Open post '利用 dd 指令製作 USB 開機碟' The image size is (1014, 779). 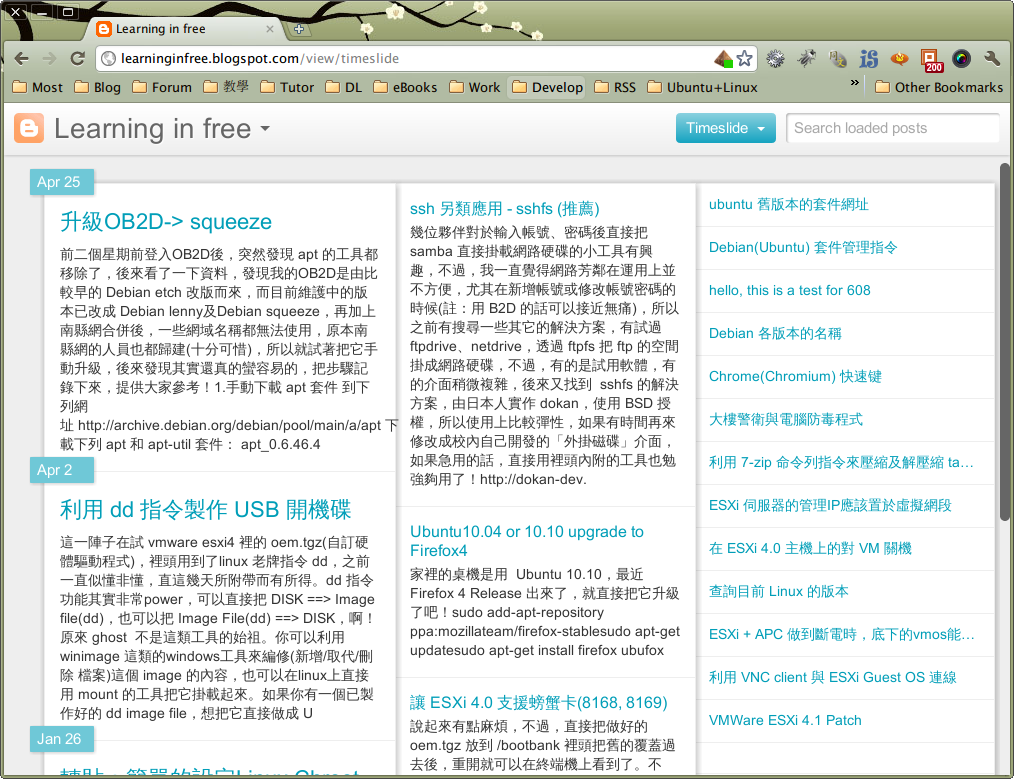pos(206,509)
